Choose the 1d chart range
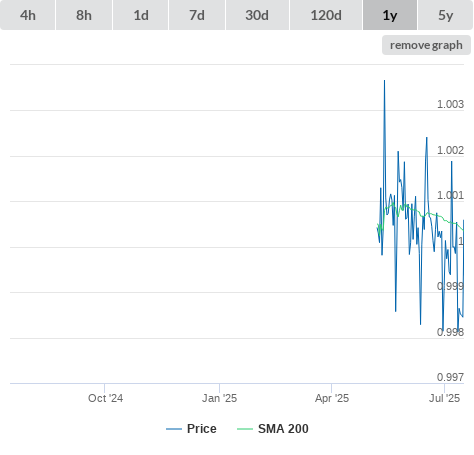Viewport: 474px width, 455px height. click(x=141, y=15)
